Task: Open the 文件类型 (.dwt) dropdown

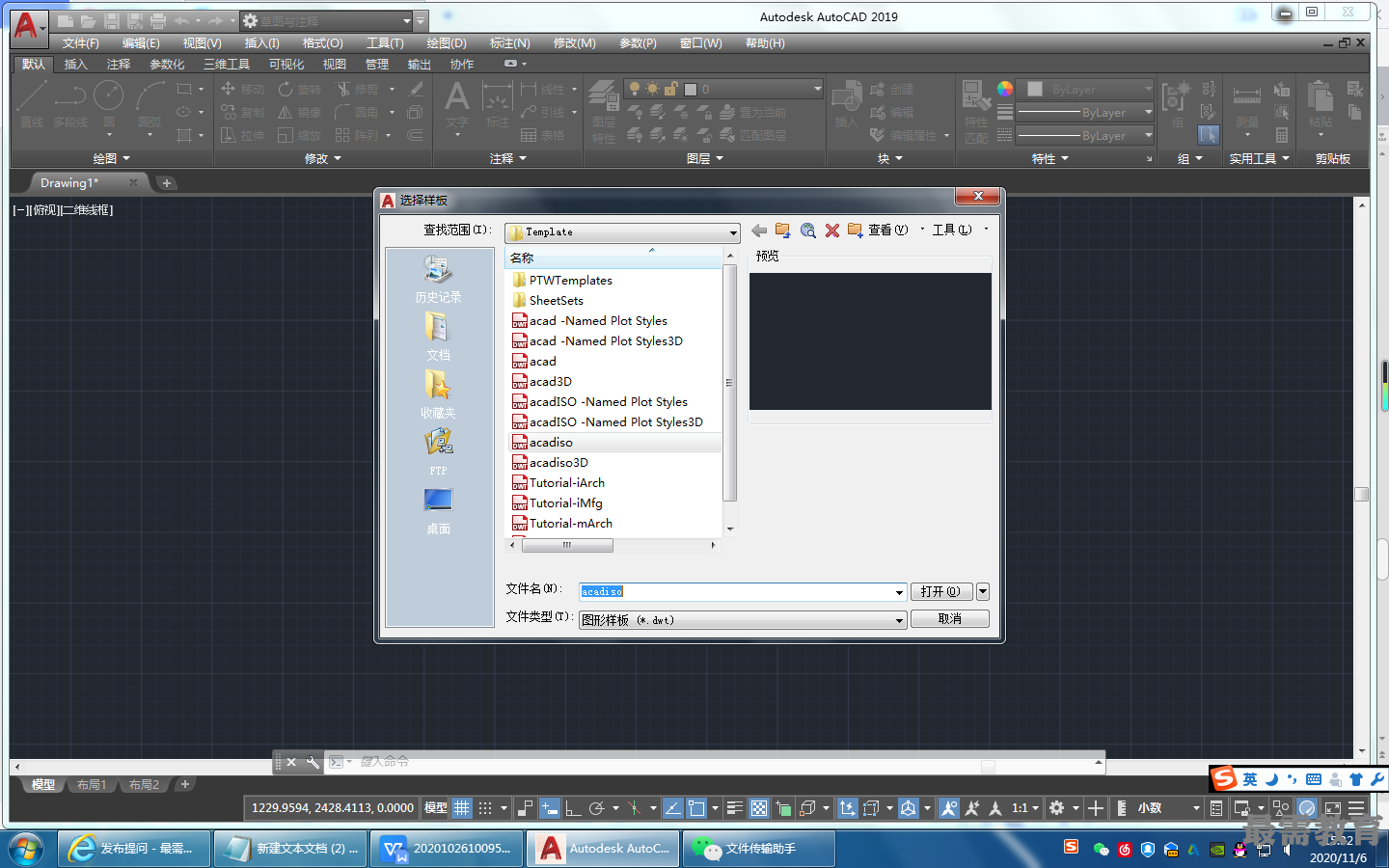Action: tap(899, 620)
